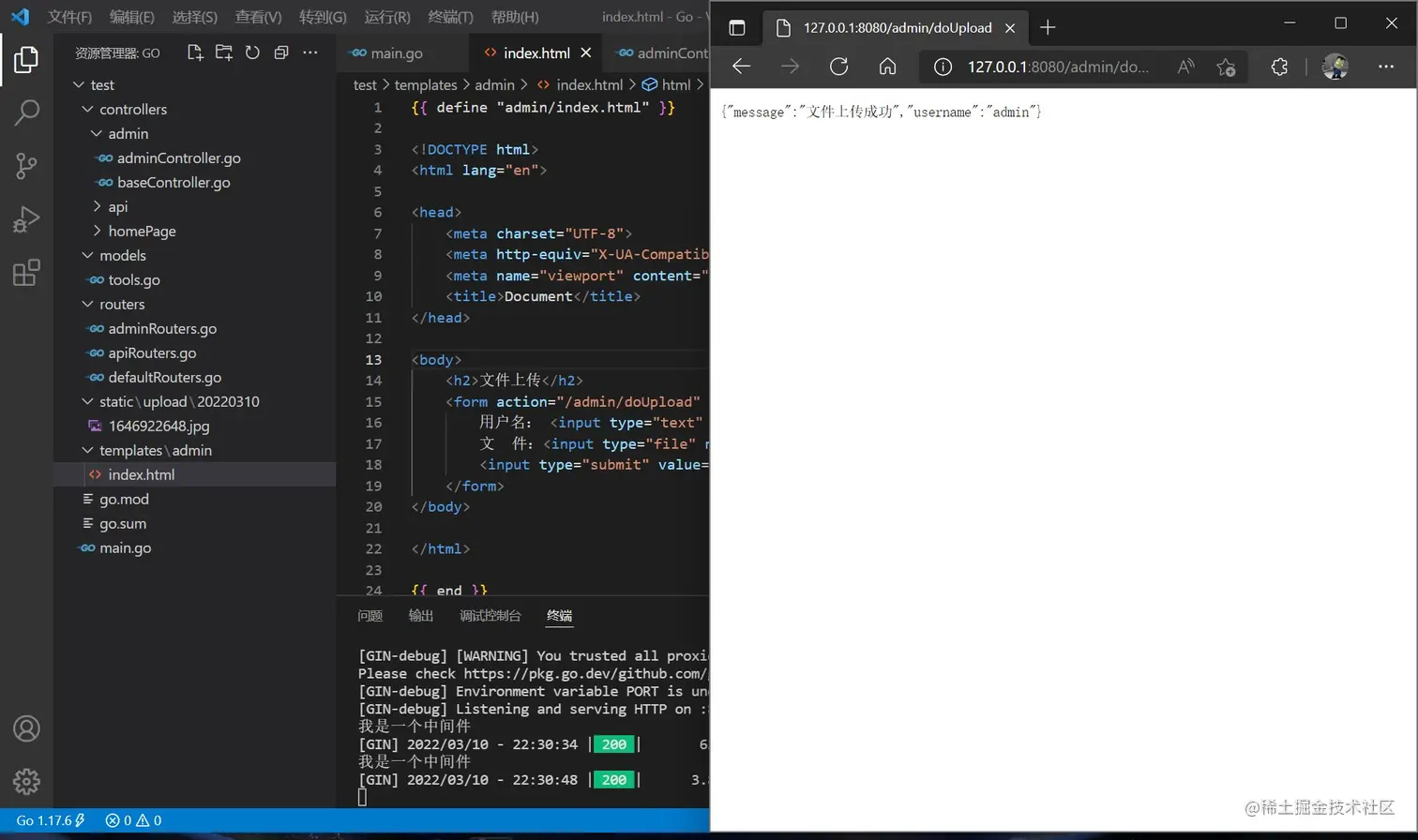Click the templates breadcrumb segment
The height and width of the screenshot is (840, 1418).
coord(426,84)
